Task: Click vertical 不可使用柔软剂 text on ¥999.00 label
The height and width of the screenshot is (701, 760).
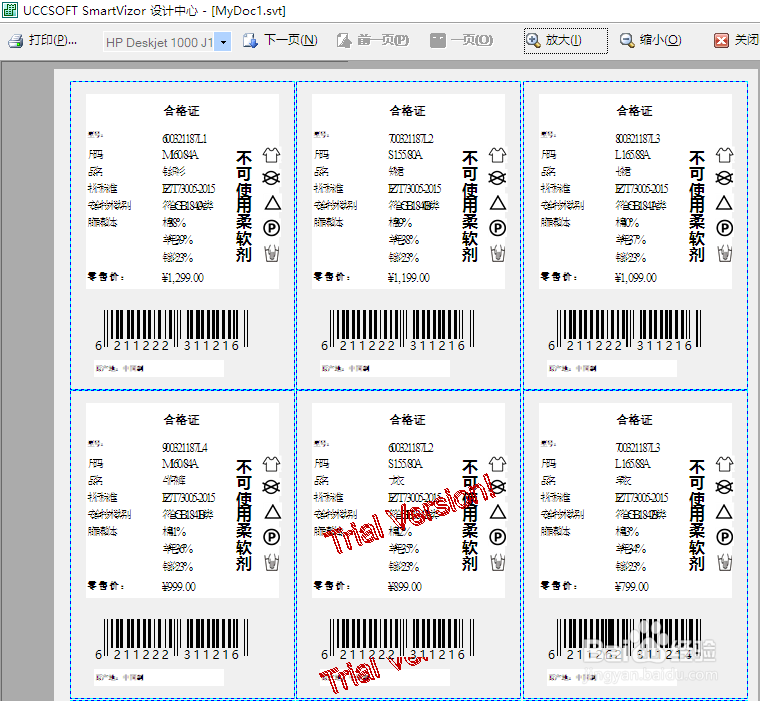Action: [244, 515]
